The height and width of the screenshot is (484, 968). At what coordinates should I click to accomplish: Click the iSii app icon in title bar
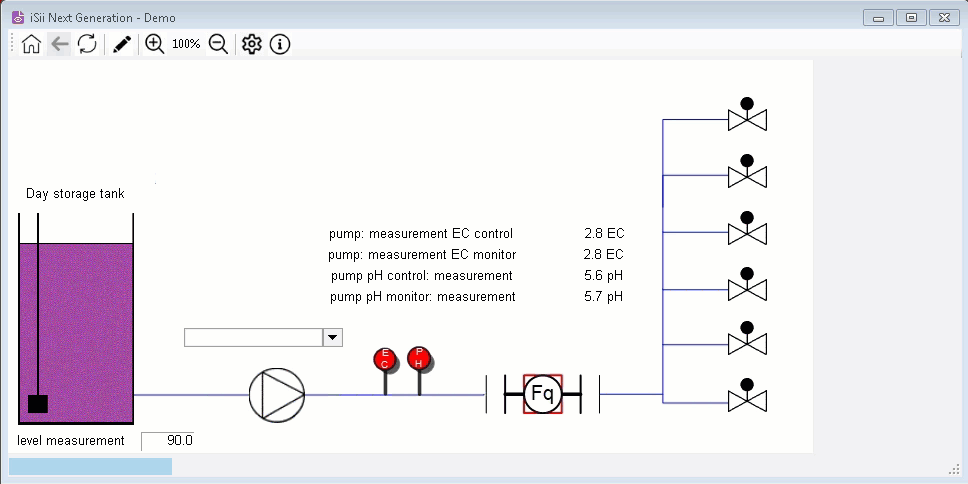coord(18,17)
